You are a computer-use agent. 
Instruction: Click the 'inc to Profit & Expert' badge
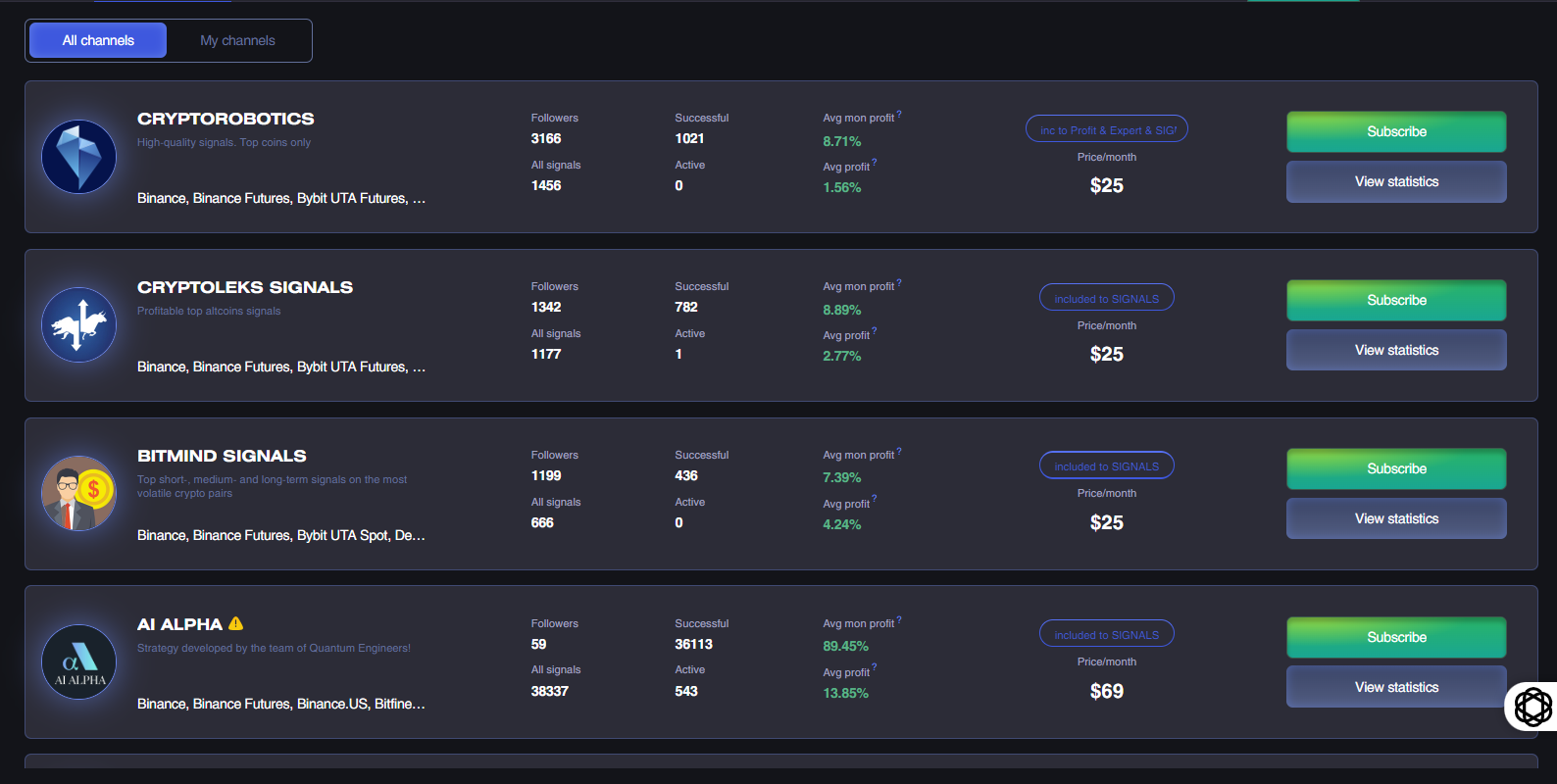tap(1106, 129)
